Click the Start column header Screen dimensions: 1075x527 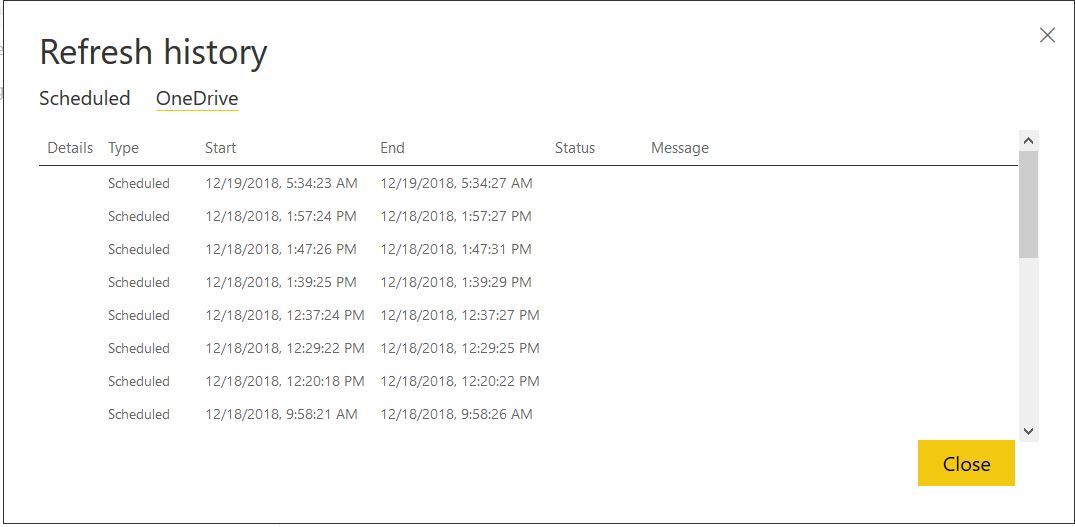(220, 148)
